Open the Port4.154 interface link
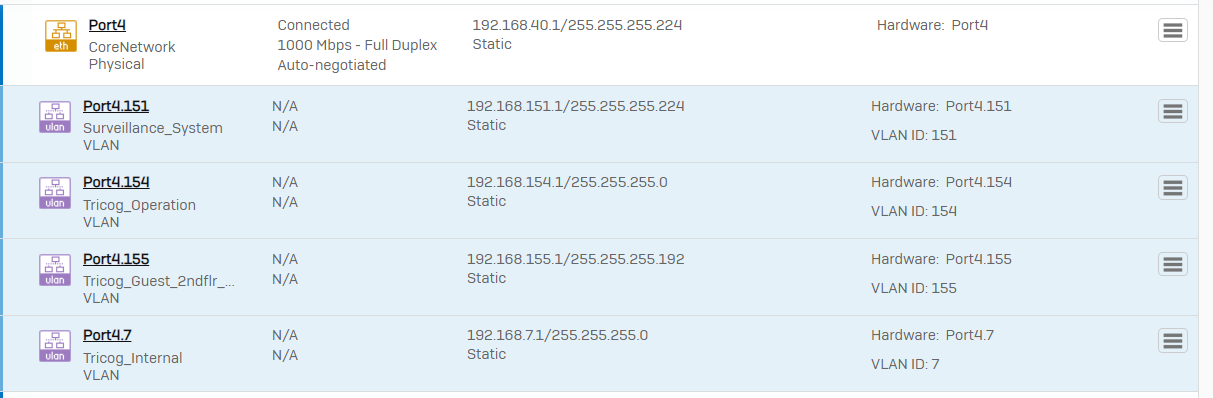The image size is (1213, 398). point(116,182)
